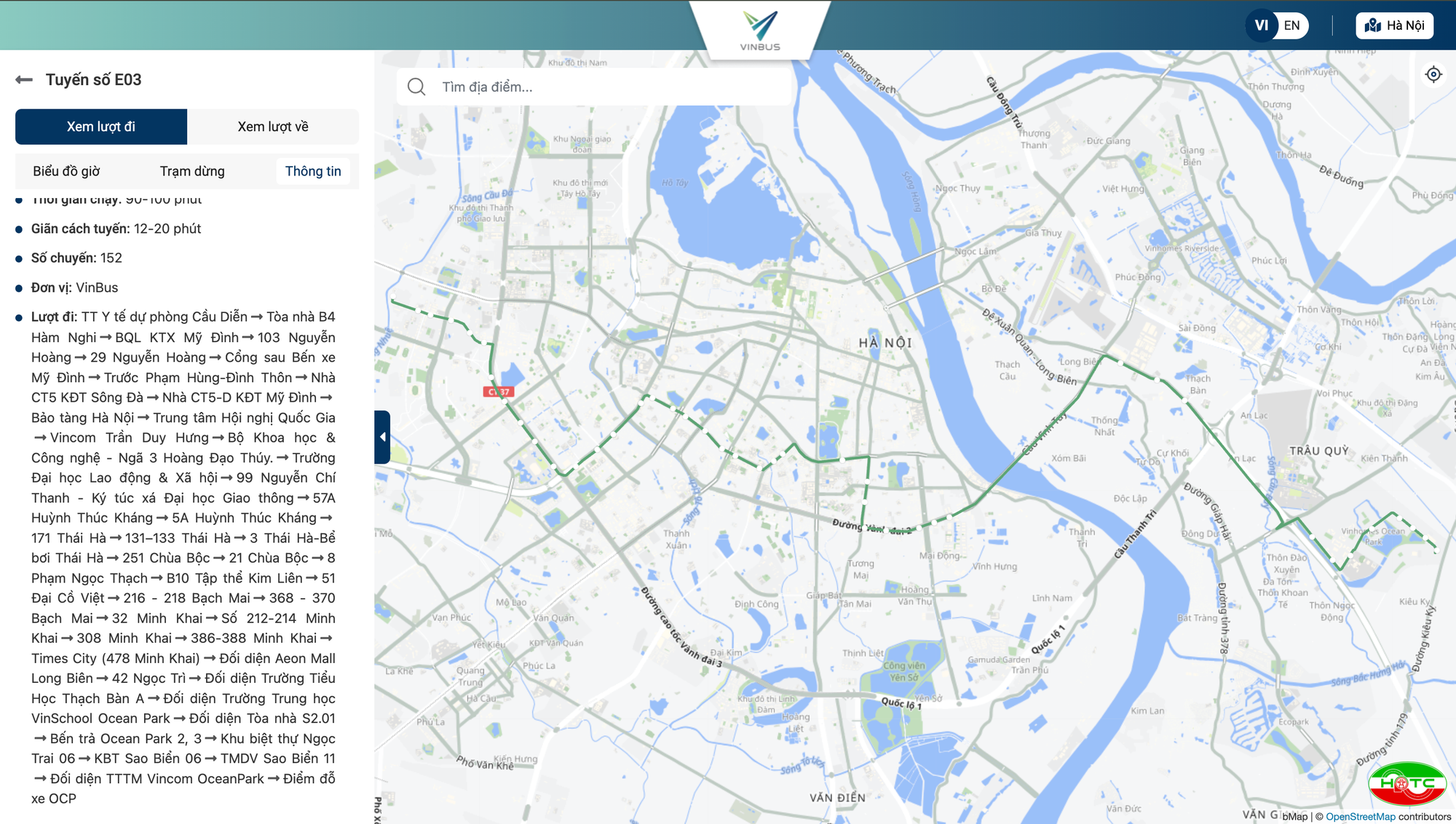Select the Xem lượt về tab

(x=273, y=127)
